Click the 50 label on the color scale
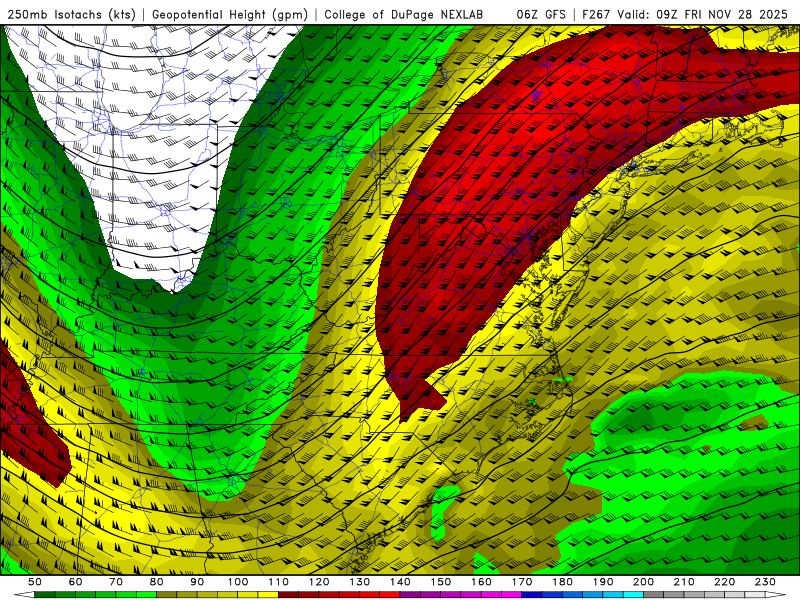The height and width of the screenshot is (600, 800). pos(35,582)
